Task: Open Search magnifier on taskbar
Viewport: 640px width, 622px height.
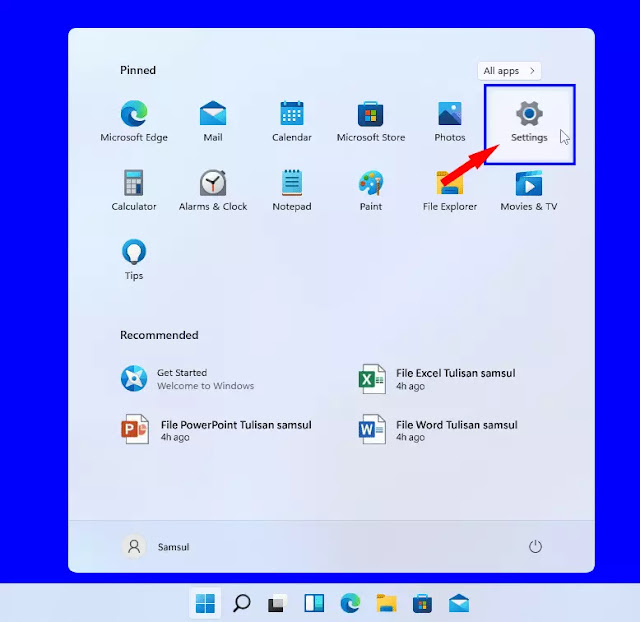Action: (x=242, y=603)
